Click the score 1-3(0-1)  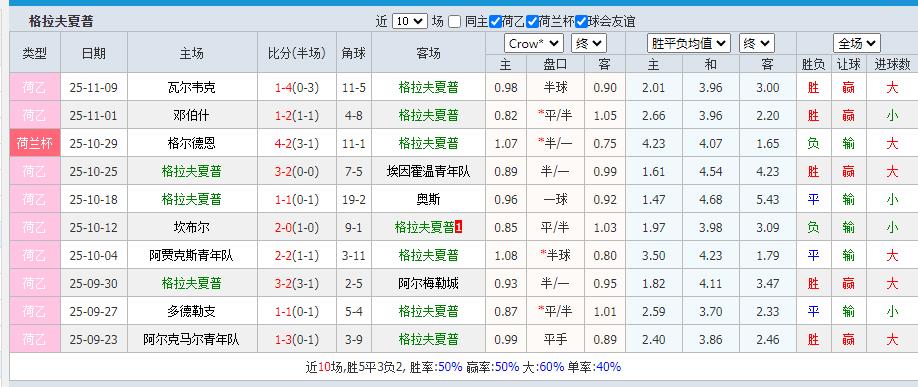click(297, 340)
